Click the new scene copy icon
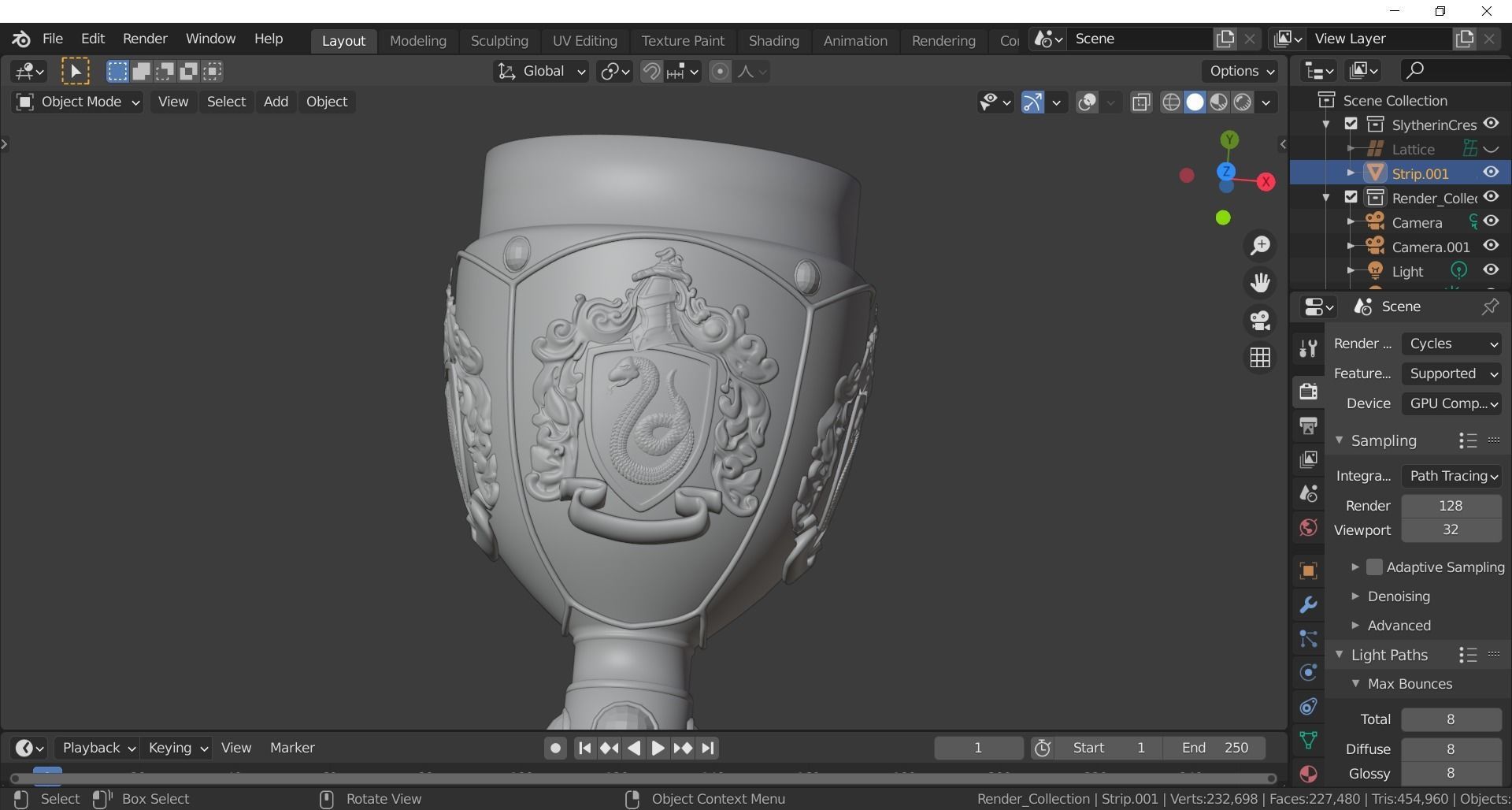The height and width of the screenshot is (810, 1512). tap(1225, 39)
